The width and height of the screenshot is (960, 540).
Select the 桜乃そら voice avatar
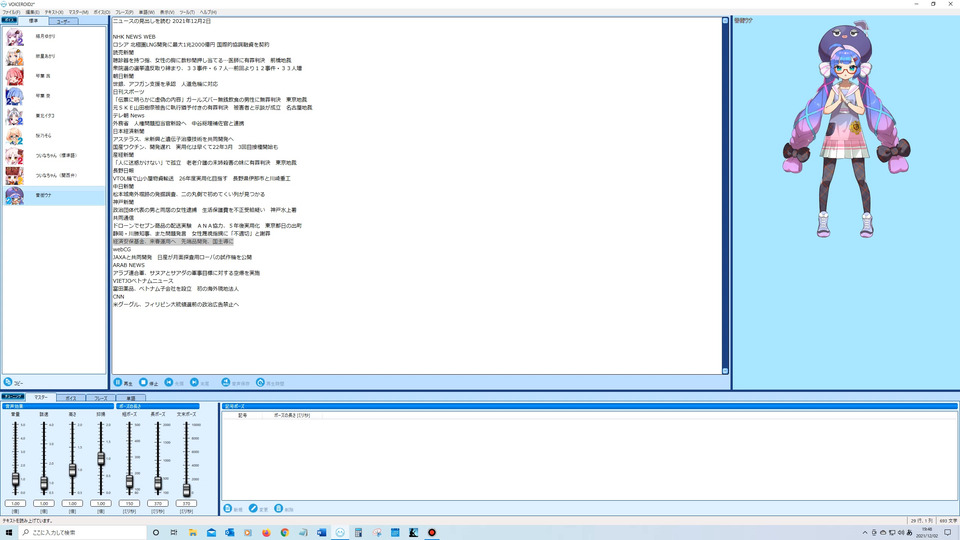click(x=15, y=136)
